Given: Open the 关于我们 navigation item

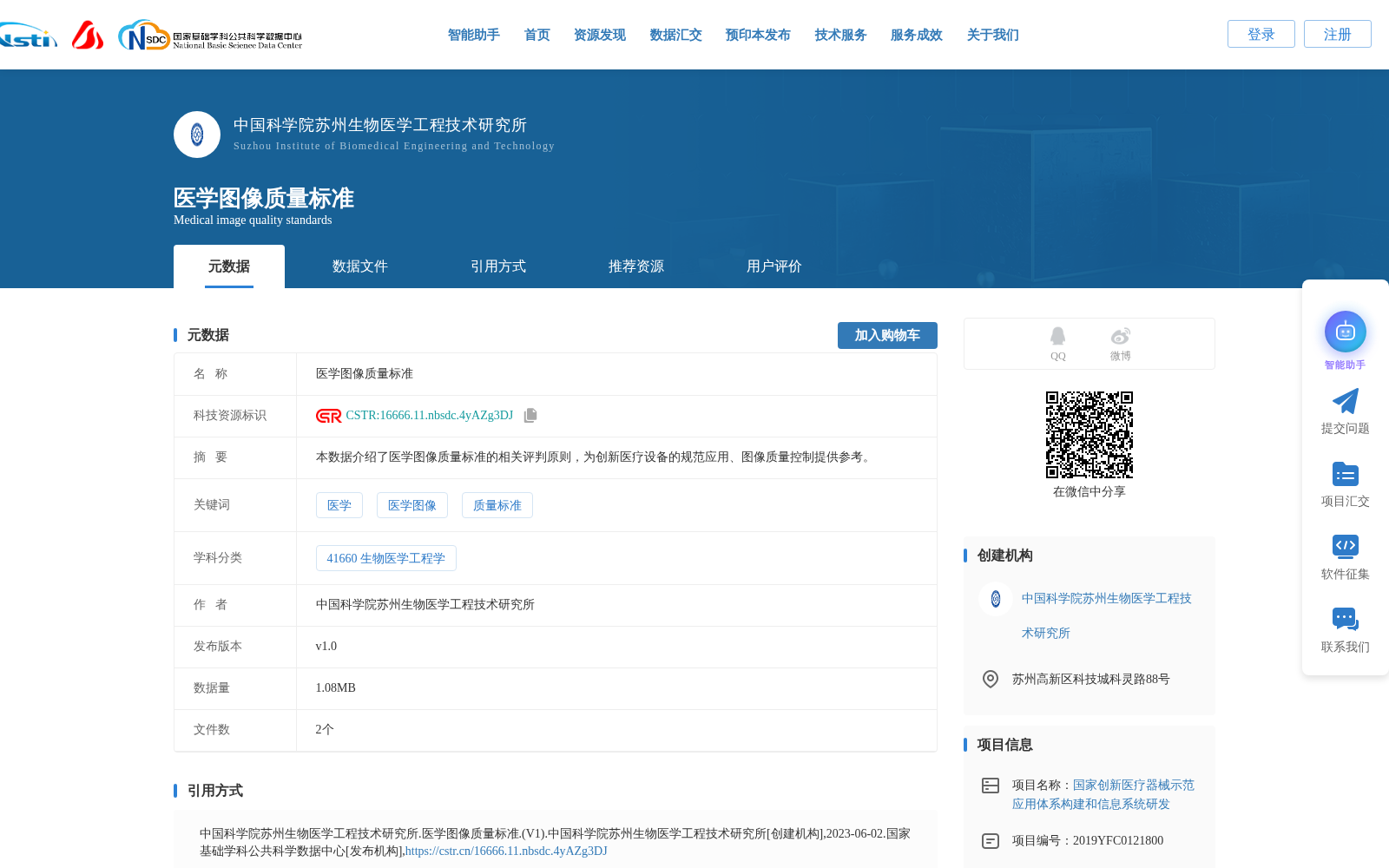Looking at the screenshot, I should pos(993,35).
